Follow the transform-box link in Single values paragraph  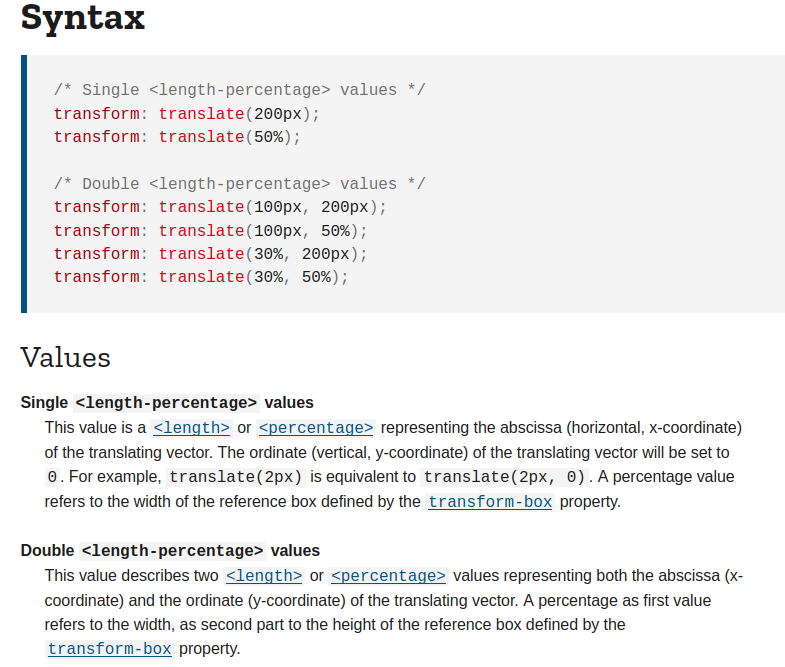(x=490, y=502)
